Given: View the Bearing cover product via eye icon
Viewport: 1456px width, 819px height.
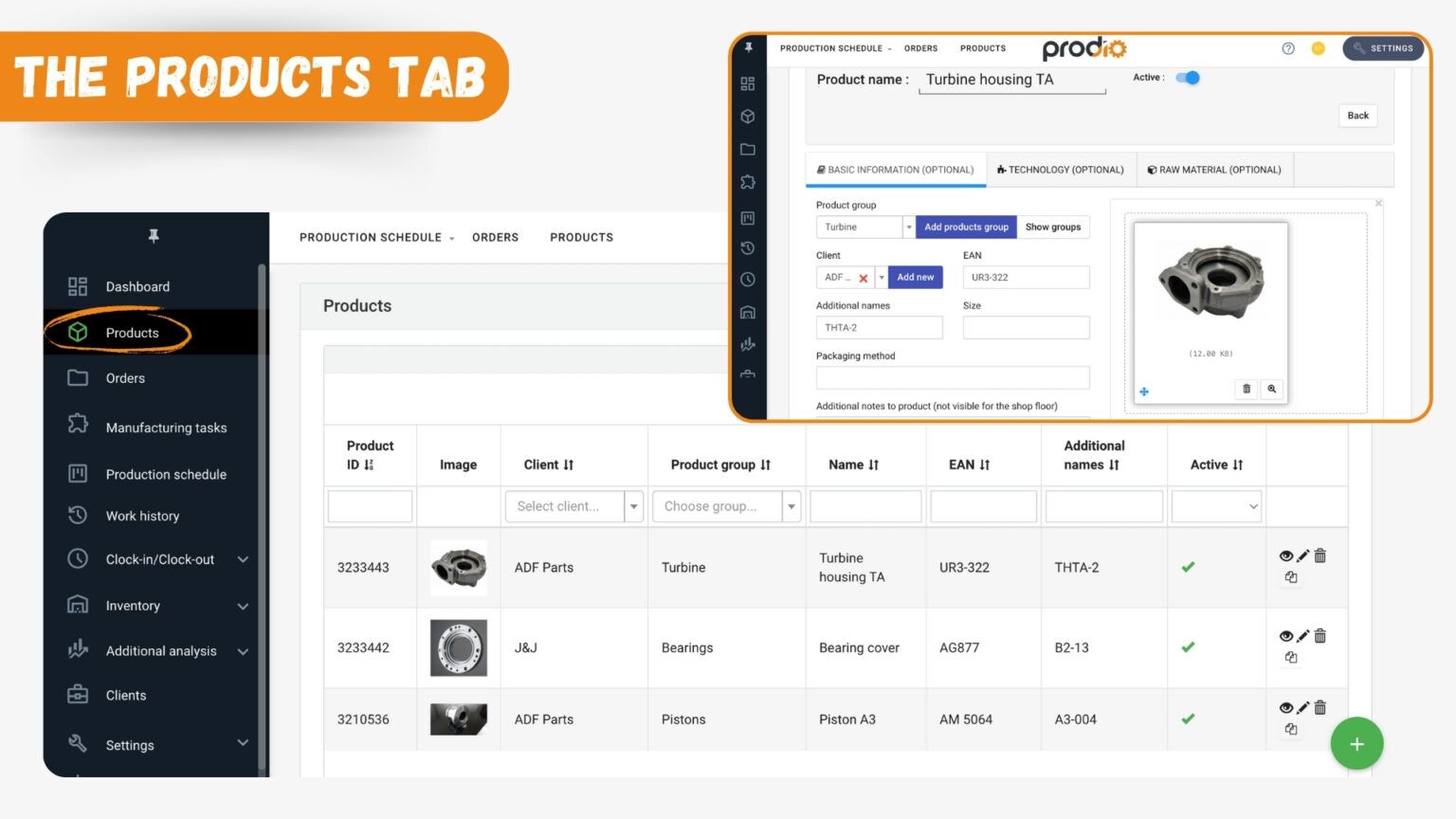Looking at the screenshot, I should pos(1286,636).
